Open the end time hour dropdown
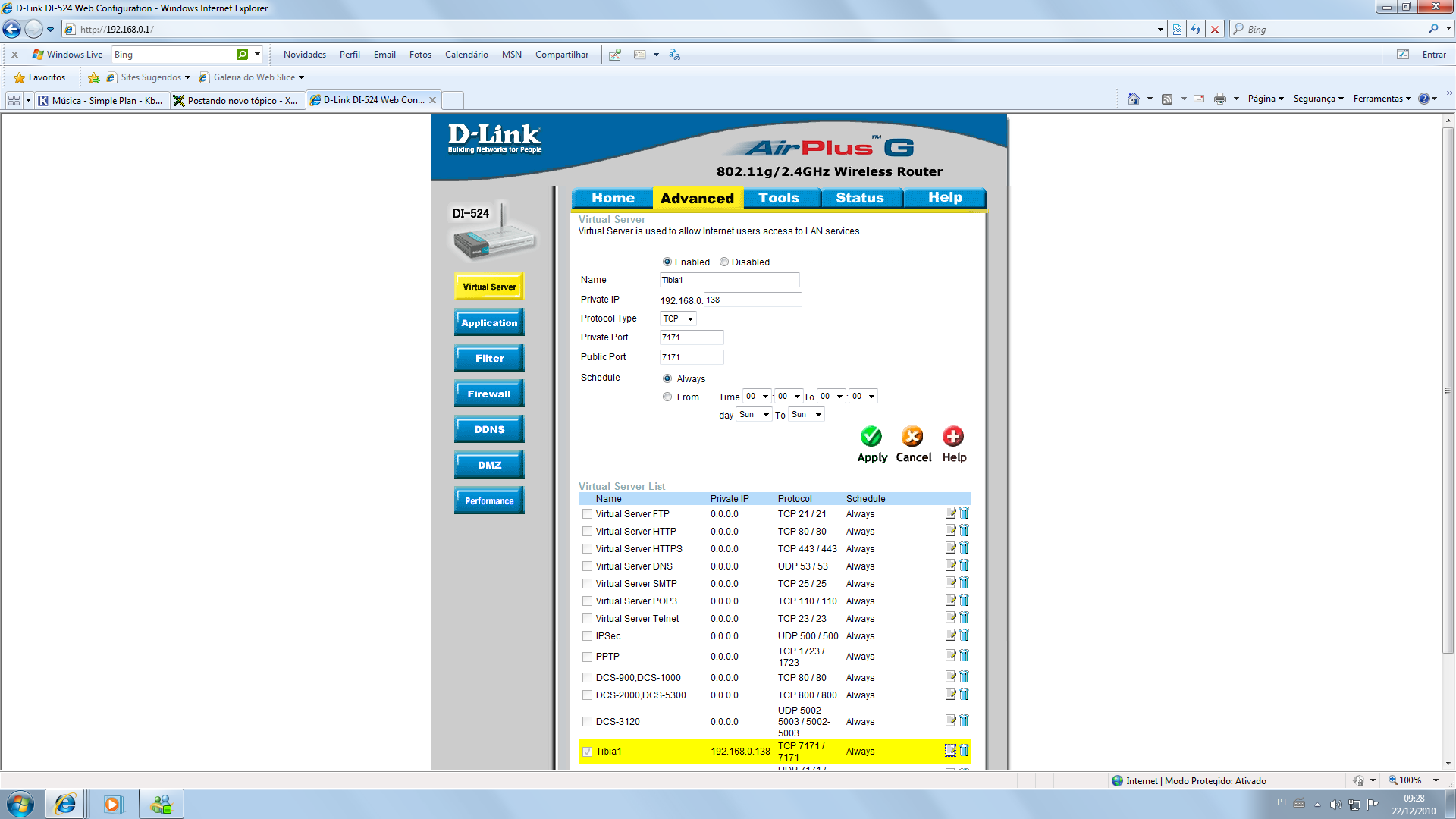Screen dimensions: 1456x819 831,396
